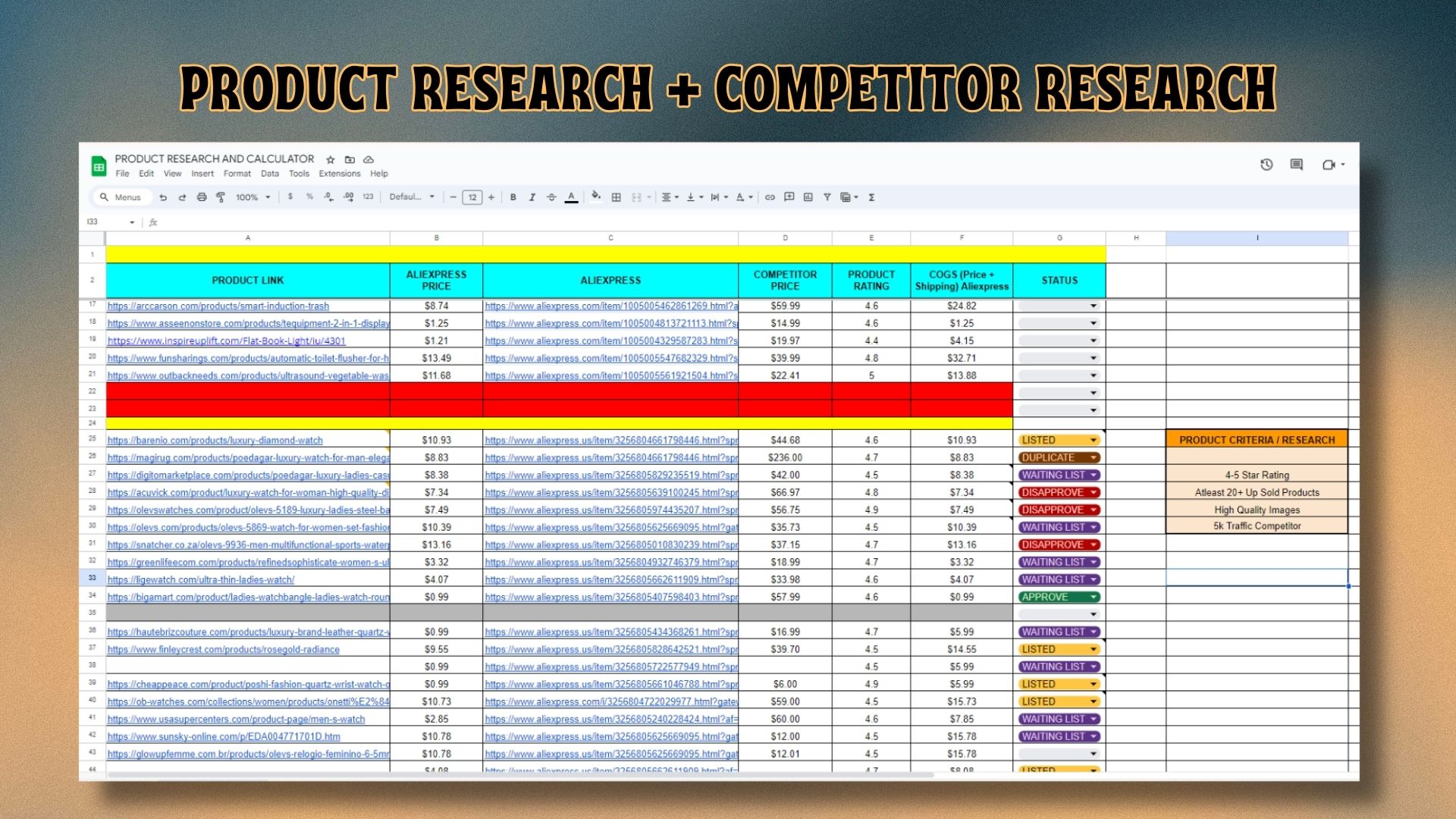This screenshot has height=819, width=1456.
Task: Toggle strikethrough formatting
Action: [x=551, y=197]
